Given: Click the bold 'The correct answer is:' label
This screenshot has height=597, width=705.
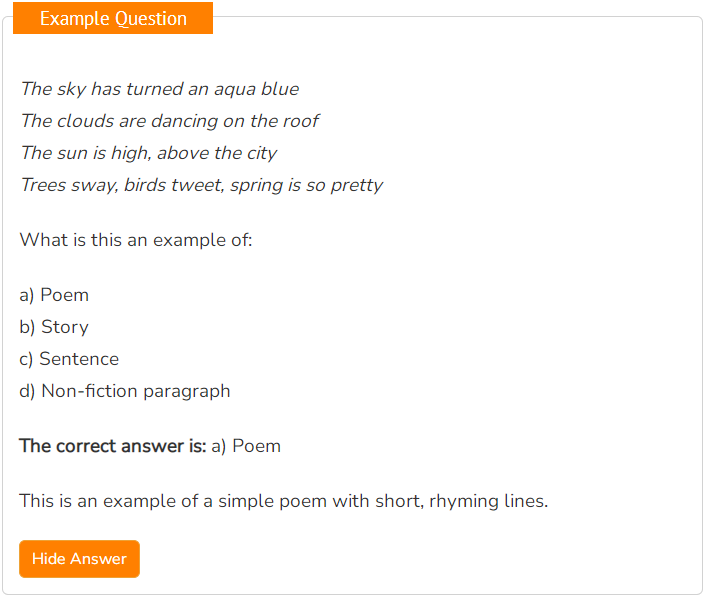Looking at the screenshot, I should point(112,446).
